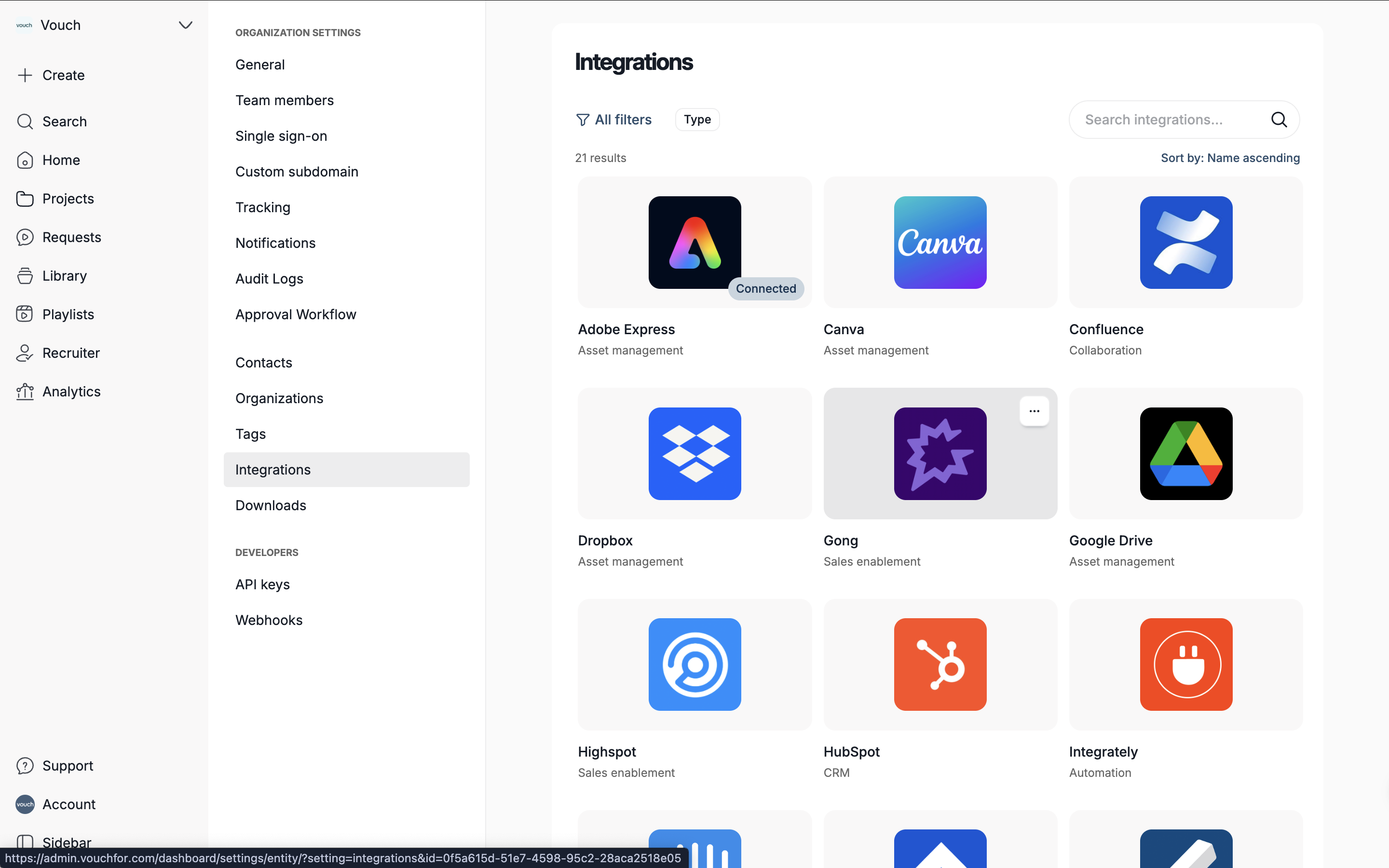Open API keys settings page

click(262, 584)
